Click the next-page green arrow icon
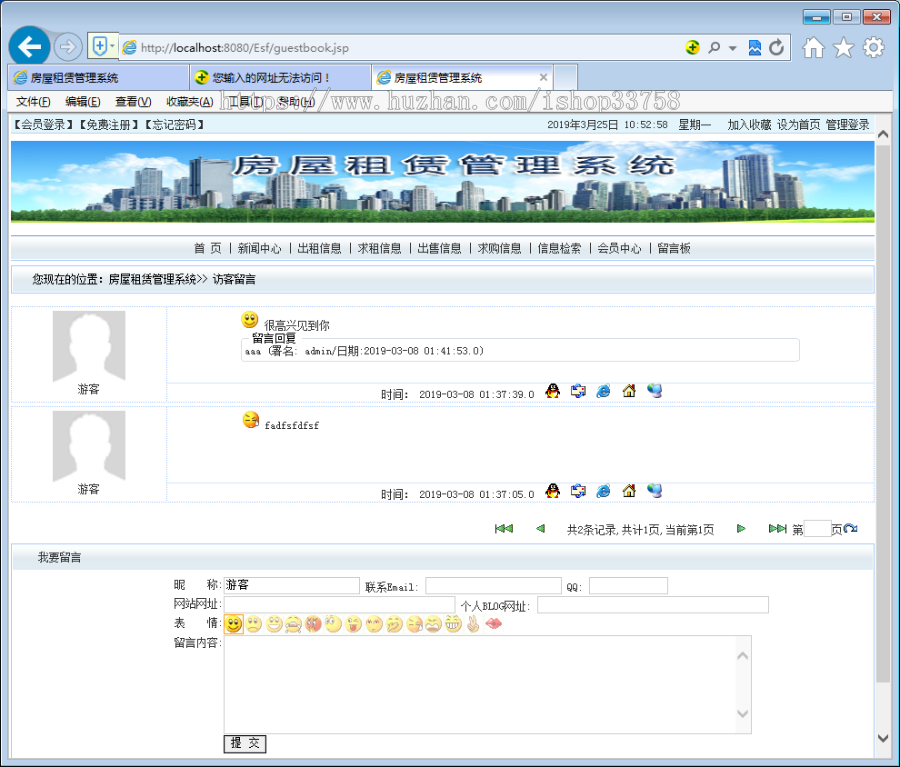900x767 pixels. point(741,528)
